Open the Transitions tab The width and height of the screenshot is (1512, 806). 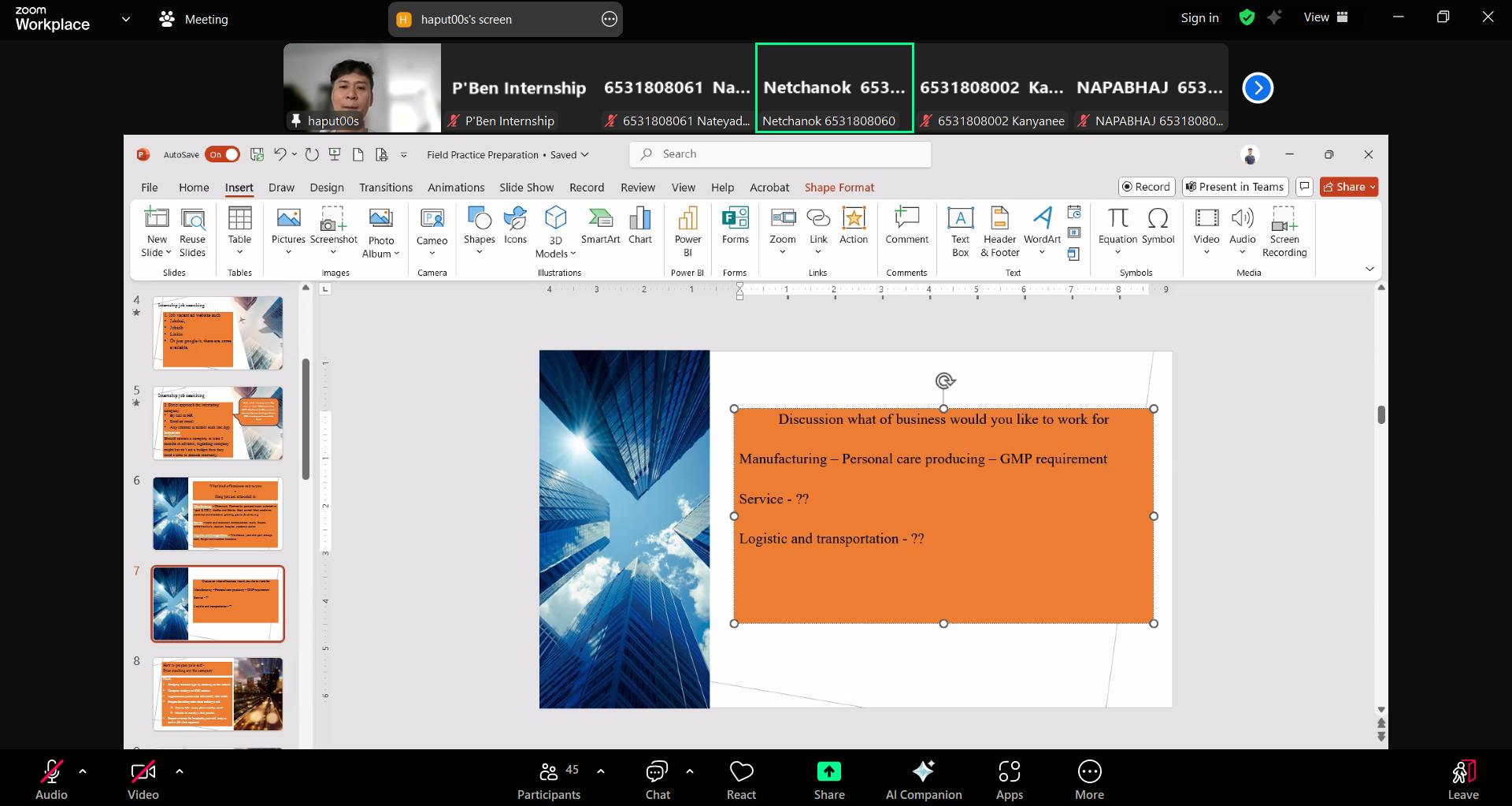pos(386,188)
